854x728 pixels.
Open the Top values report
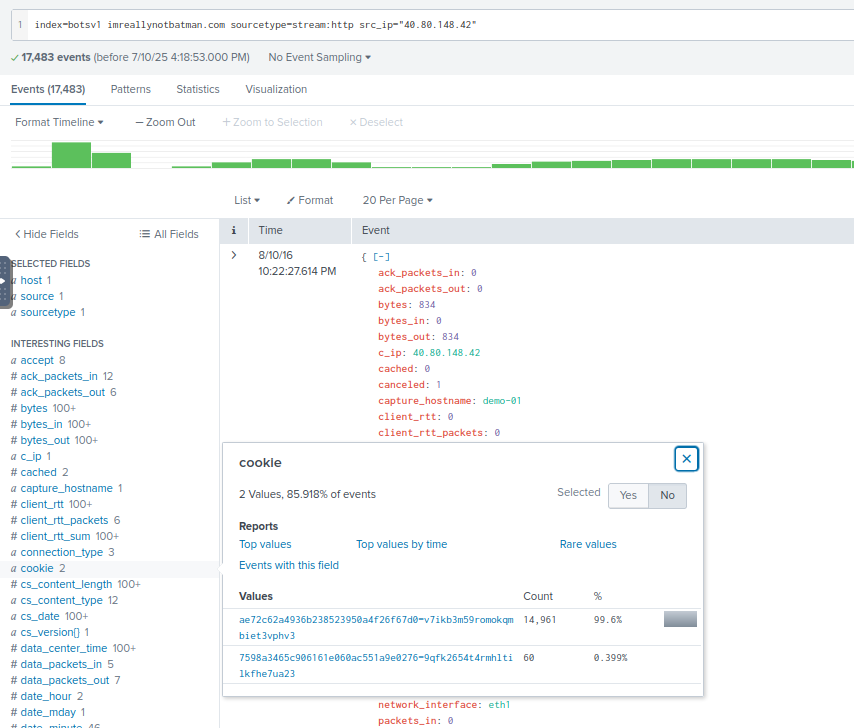[265, 545]
